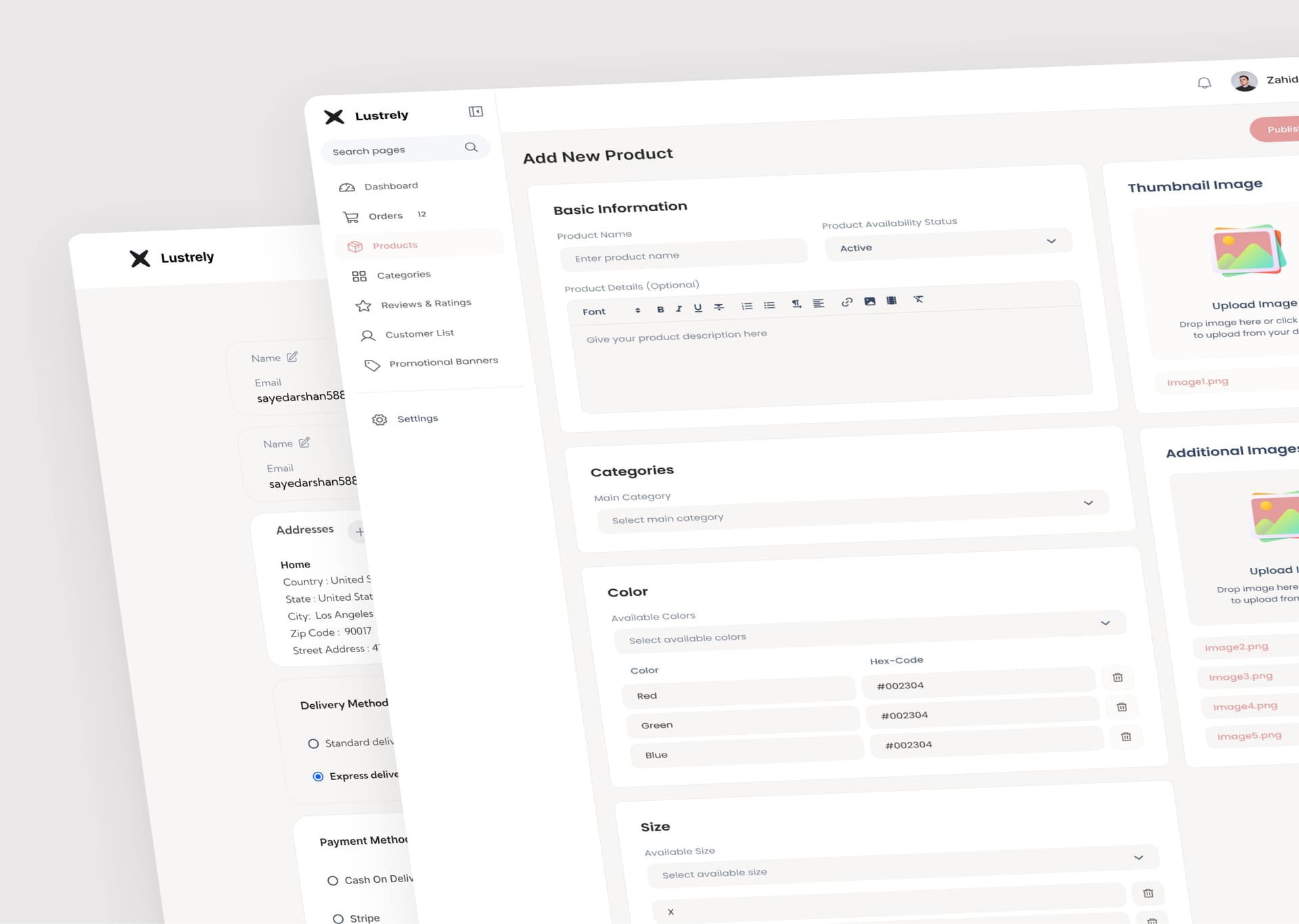The height and width of the screenshot is (924, 1299).
Task: Select Express delivery radio button
Action: point(317,777)
